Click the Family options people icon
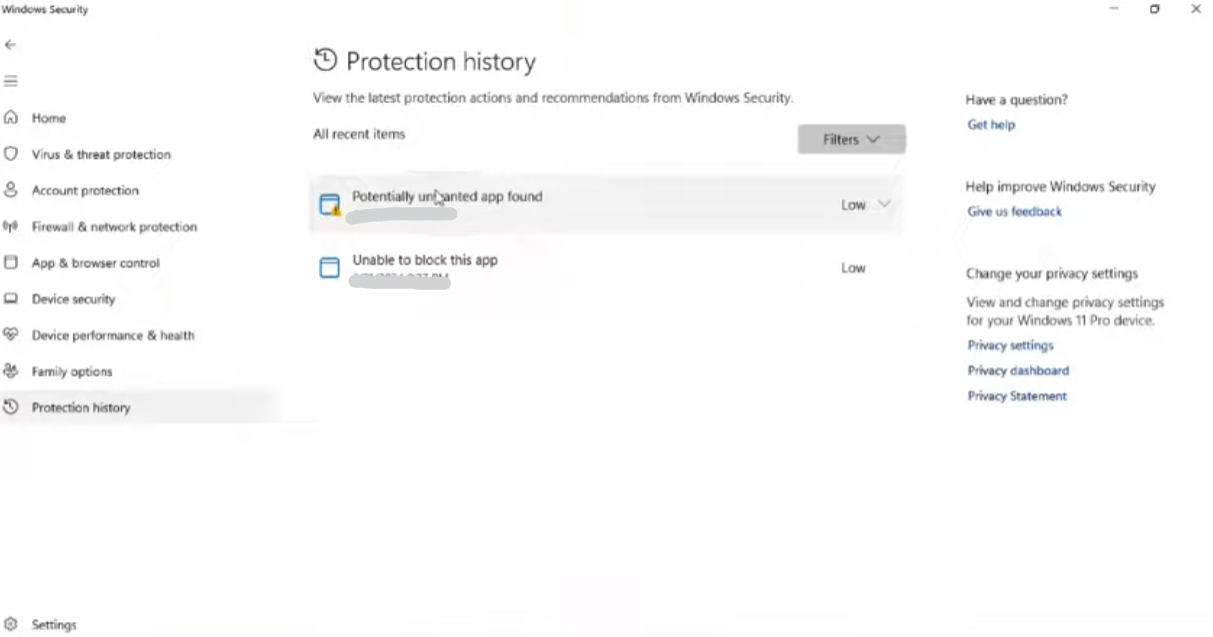 tap(11, 371)
